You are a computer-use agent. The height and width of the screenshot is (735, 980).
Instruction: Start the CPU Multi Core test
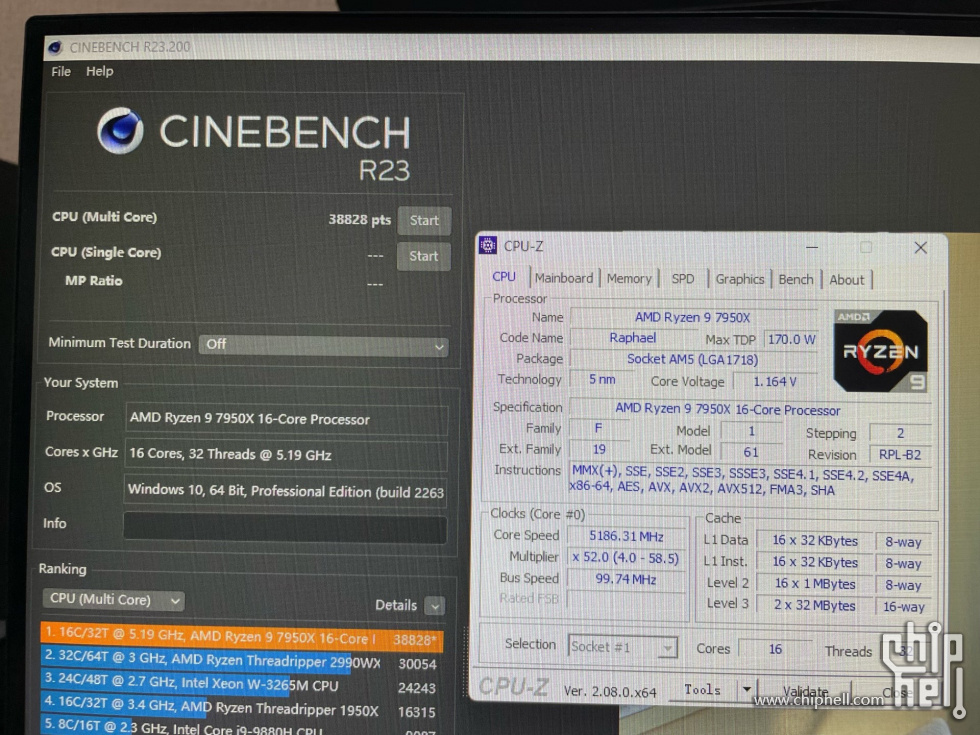click(x=424, y=221)
